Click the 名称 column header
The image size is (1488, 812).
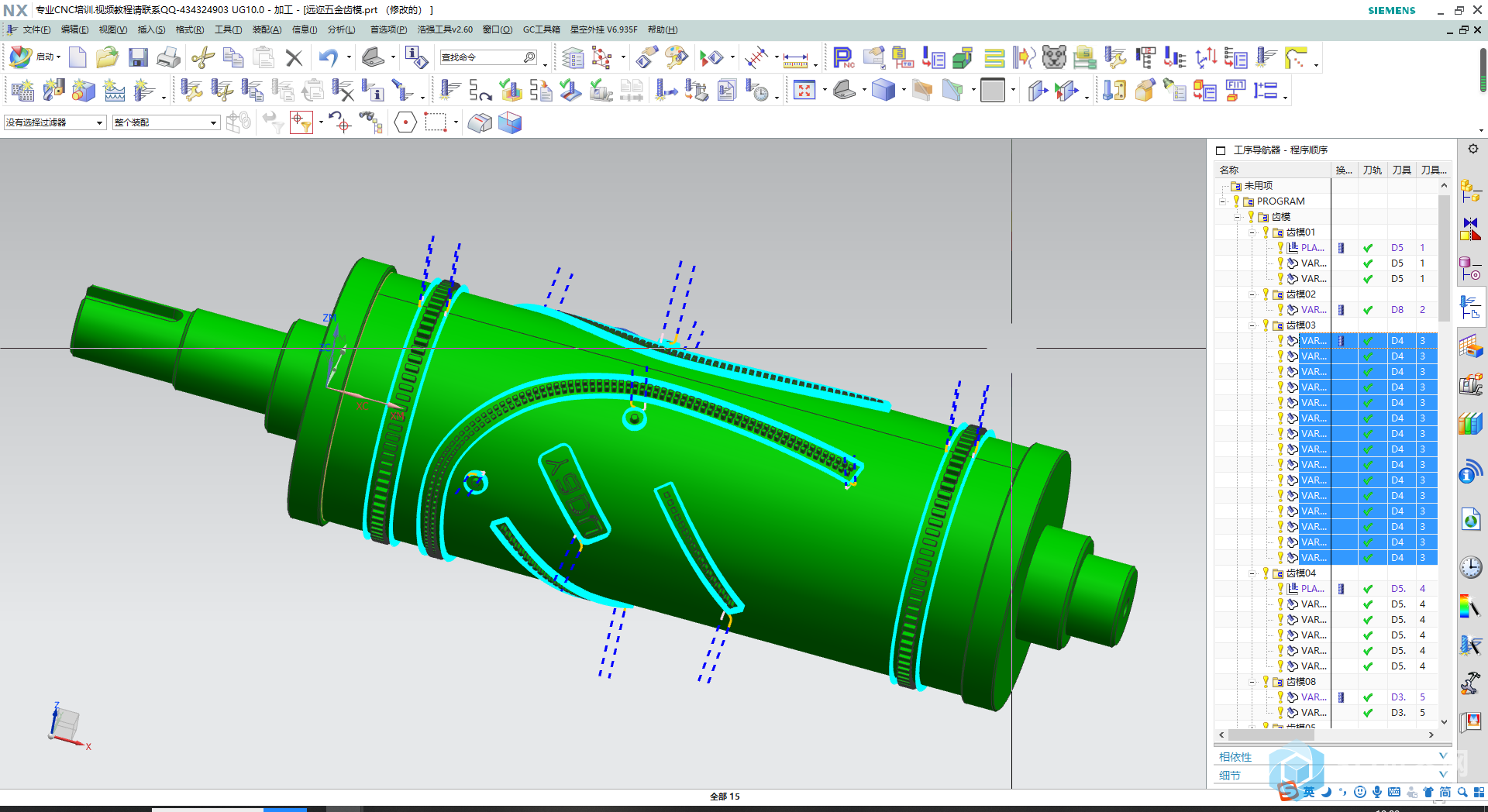pos(1272,170)
